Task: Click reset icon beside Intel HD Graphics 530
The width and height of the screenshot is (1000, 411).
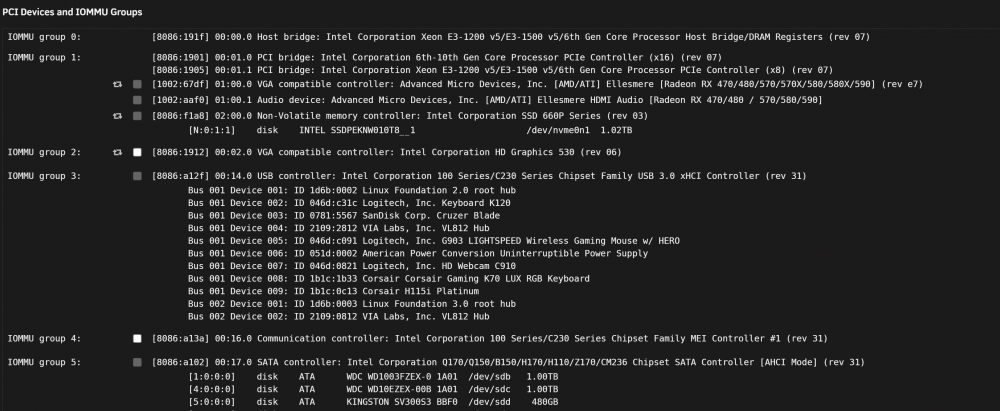Action: click(117, 153)
